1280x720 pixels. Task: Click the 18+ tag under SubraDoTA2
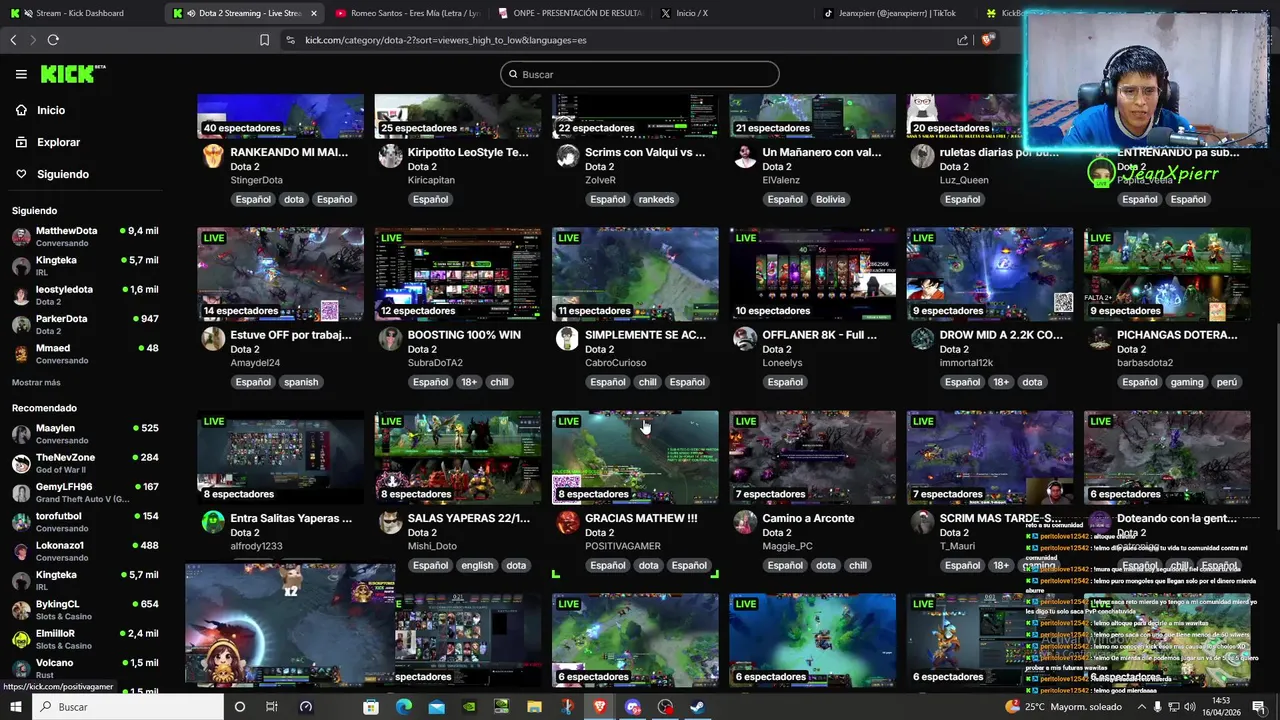coord(470,382)
